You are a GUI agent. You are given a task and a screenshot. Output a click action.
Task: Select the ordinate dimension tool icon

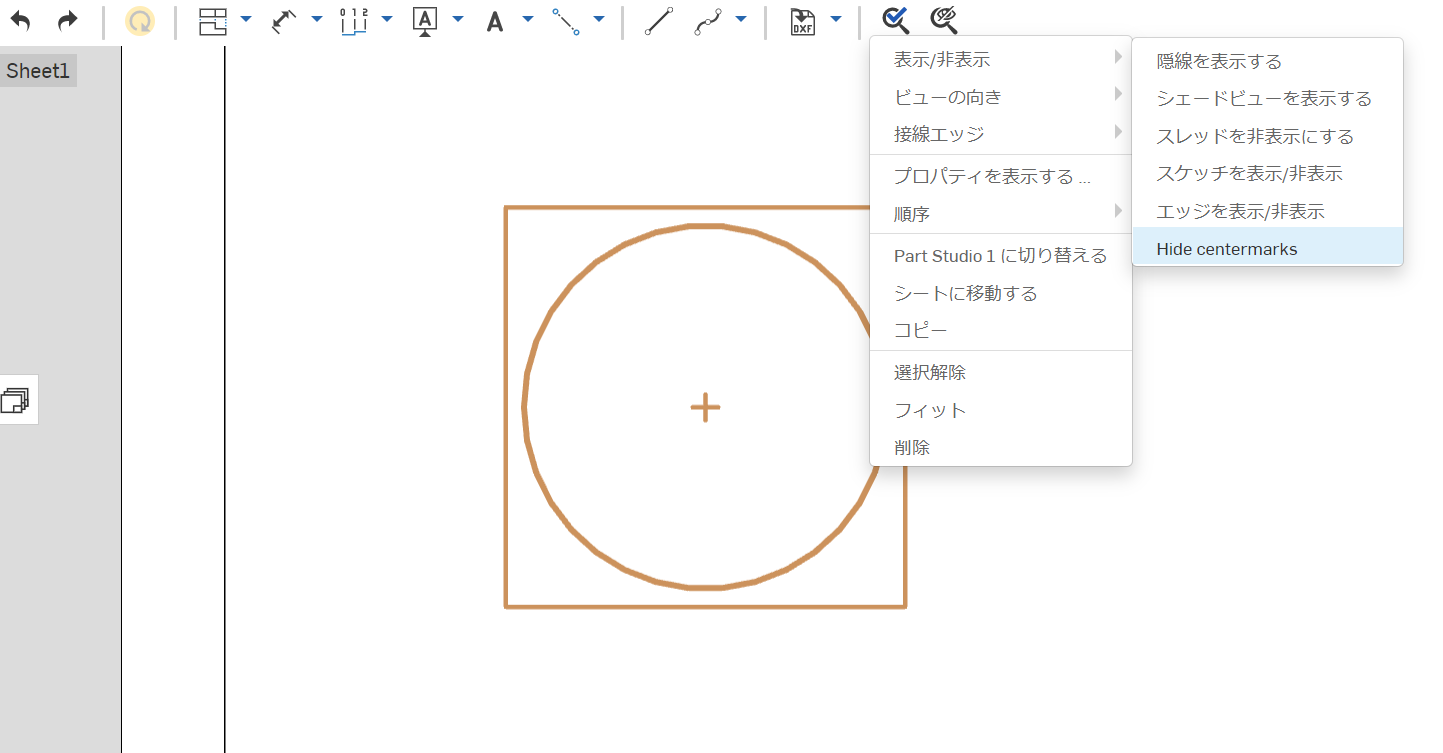[355, 20]
